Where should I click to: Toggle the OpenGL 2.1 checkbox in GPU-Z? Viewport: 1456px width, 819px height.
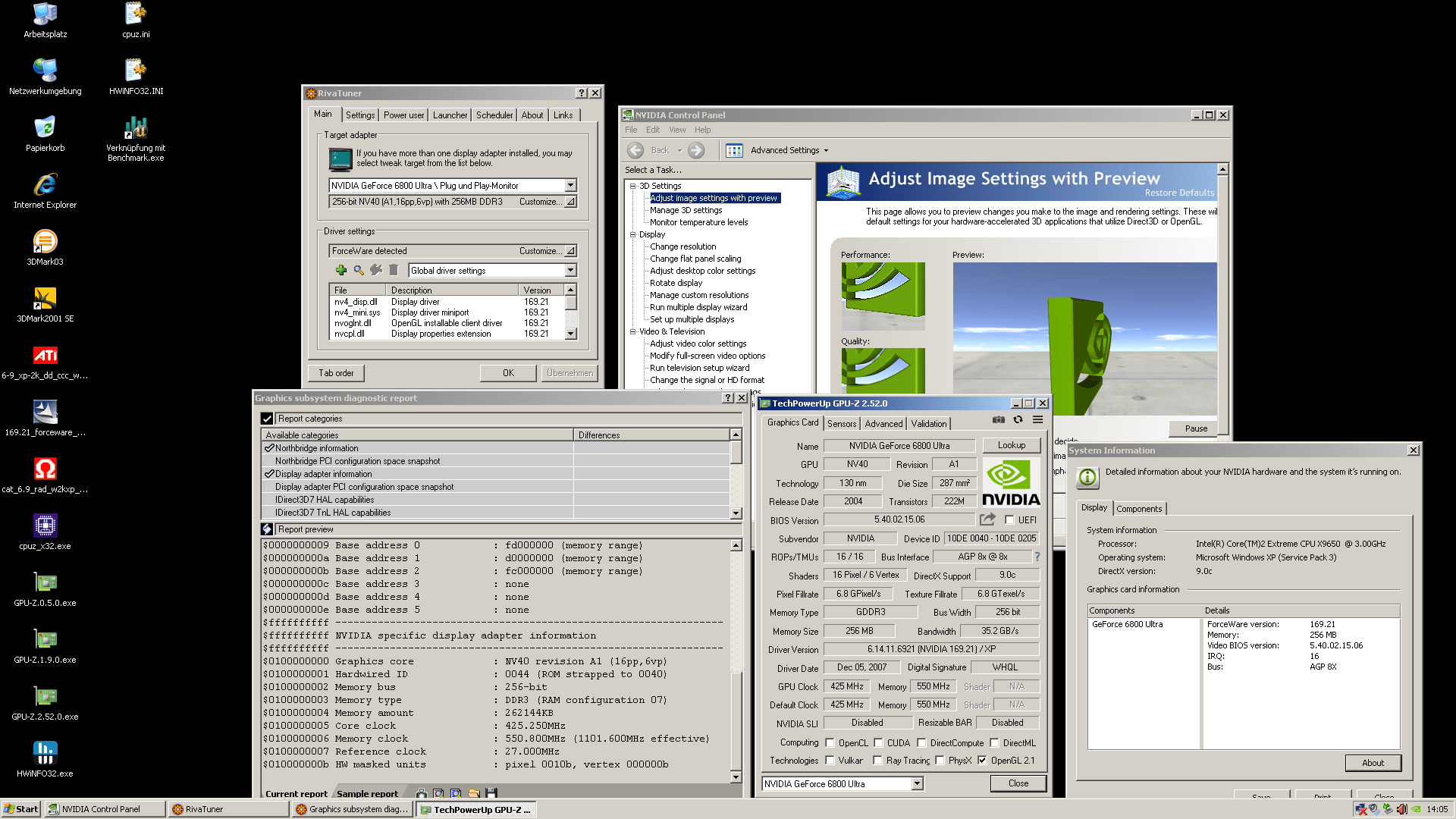[982, 760]
